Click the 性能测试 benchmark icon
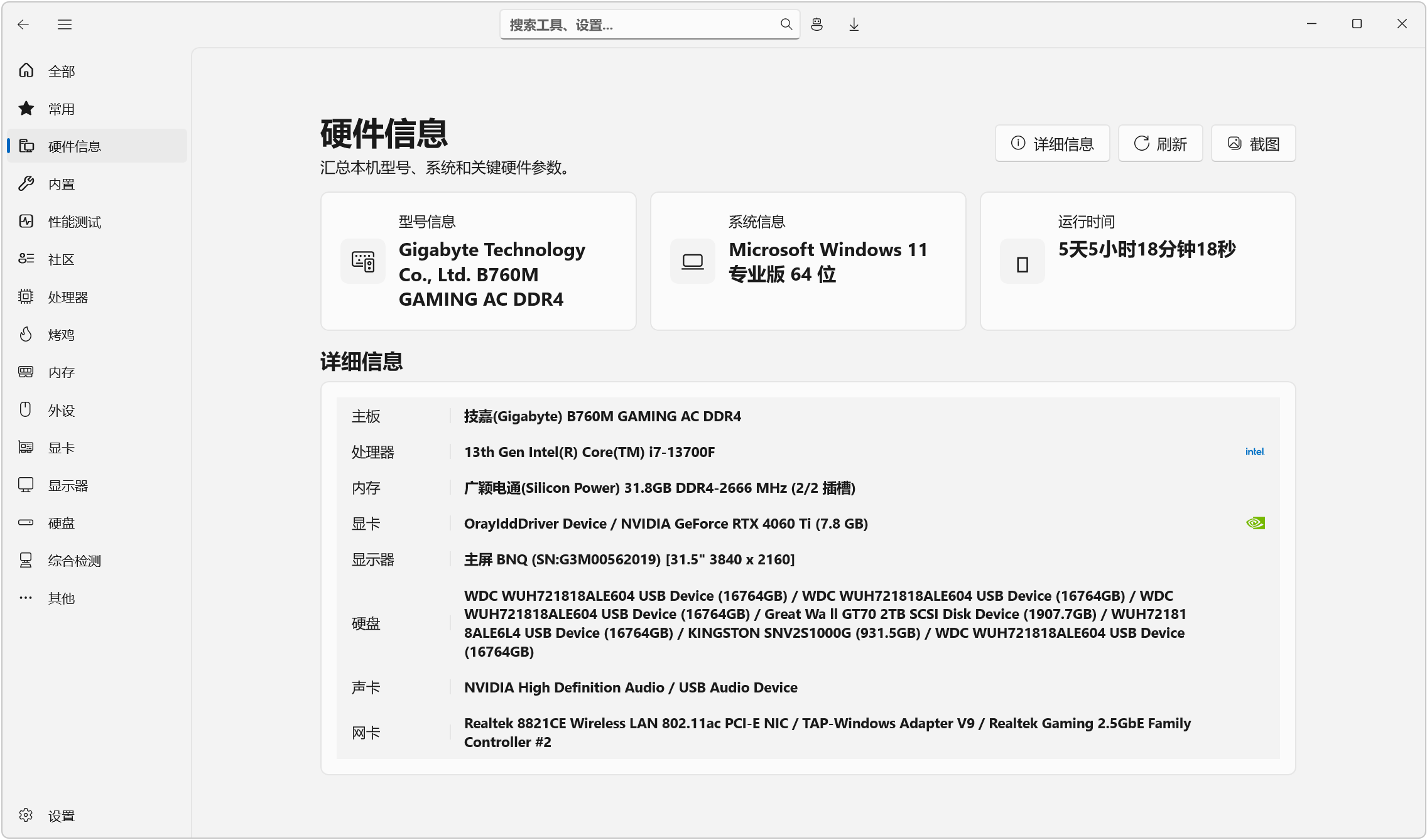The image size is (1427, 840). (26, 221)
